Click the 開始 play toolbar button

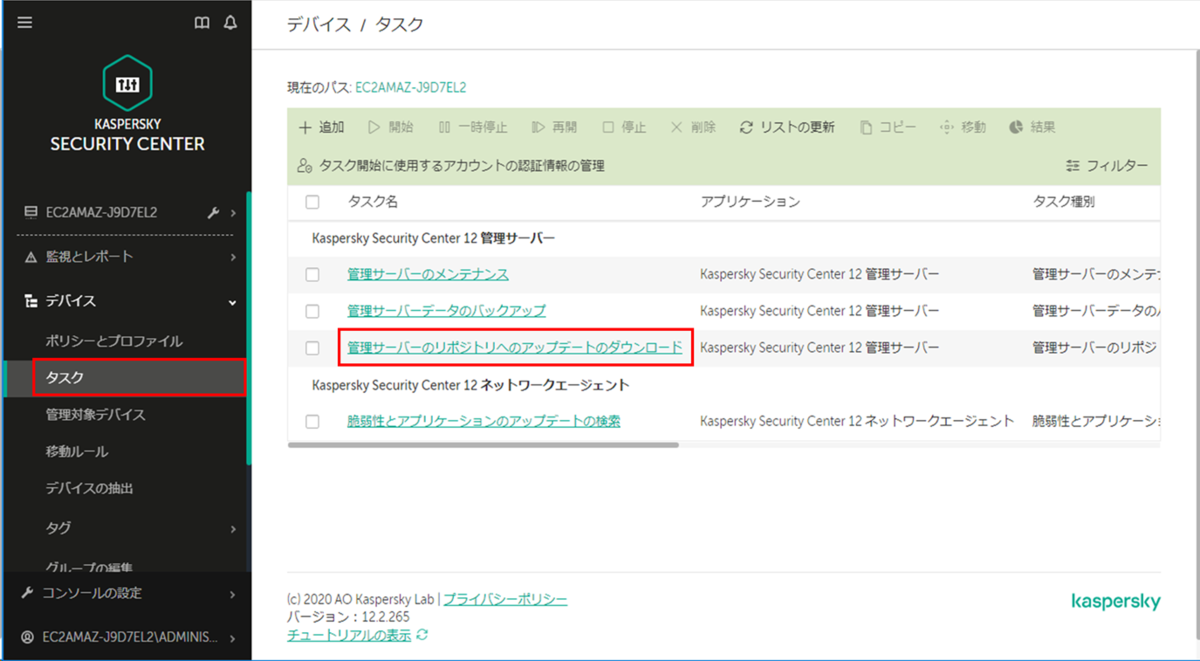pyautogui.click(x=390, y=127)
